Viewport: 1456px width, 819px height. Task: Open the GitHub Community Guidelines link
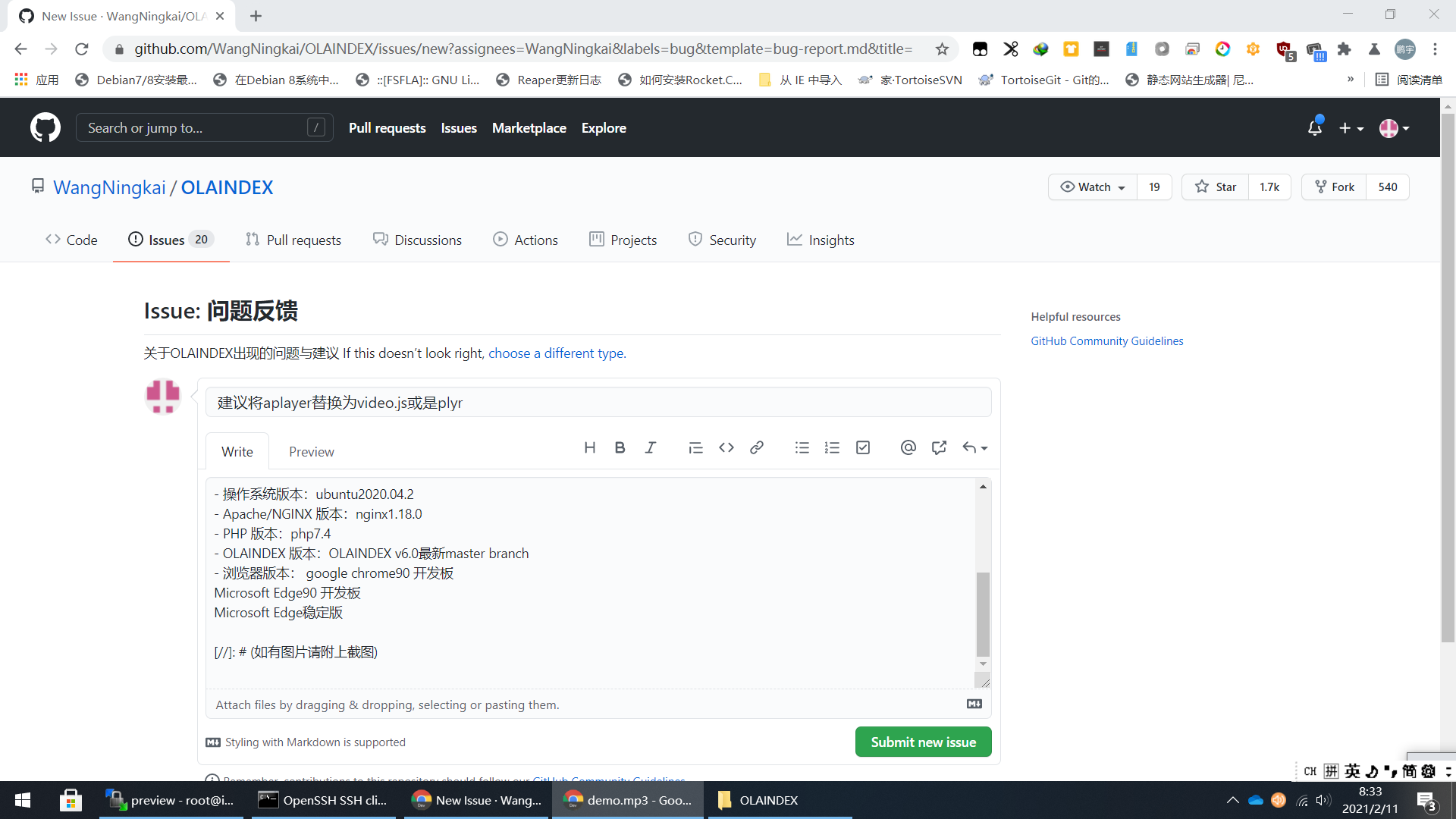pos(1106,340)
